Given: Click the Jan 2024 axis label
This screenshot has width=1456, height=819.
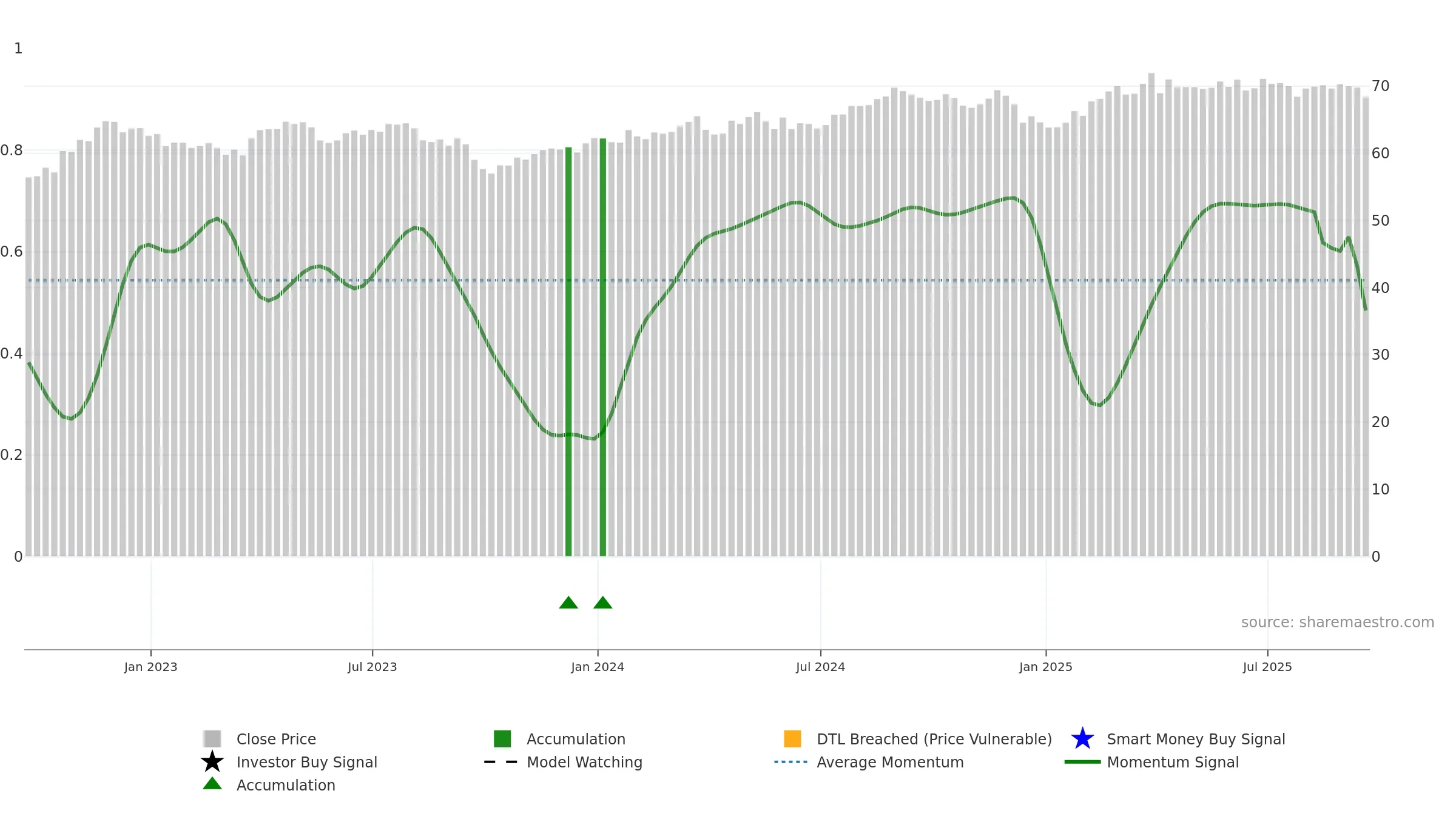Looking at the screenshot, I should [598, 667].
